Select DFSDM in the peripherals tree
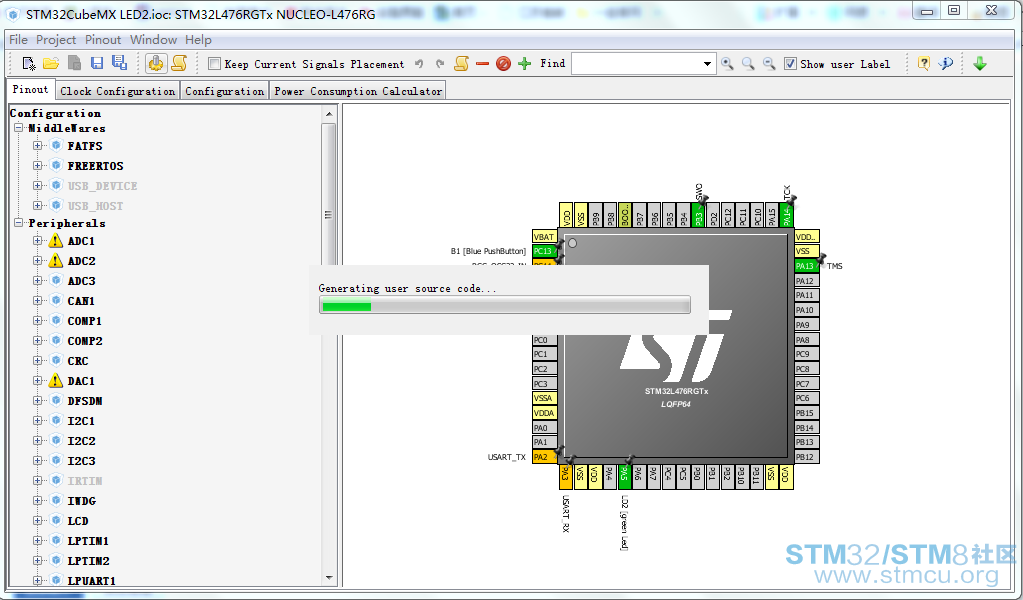1023x600 pixels. pos(85,401)
